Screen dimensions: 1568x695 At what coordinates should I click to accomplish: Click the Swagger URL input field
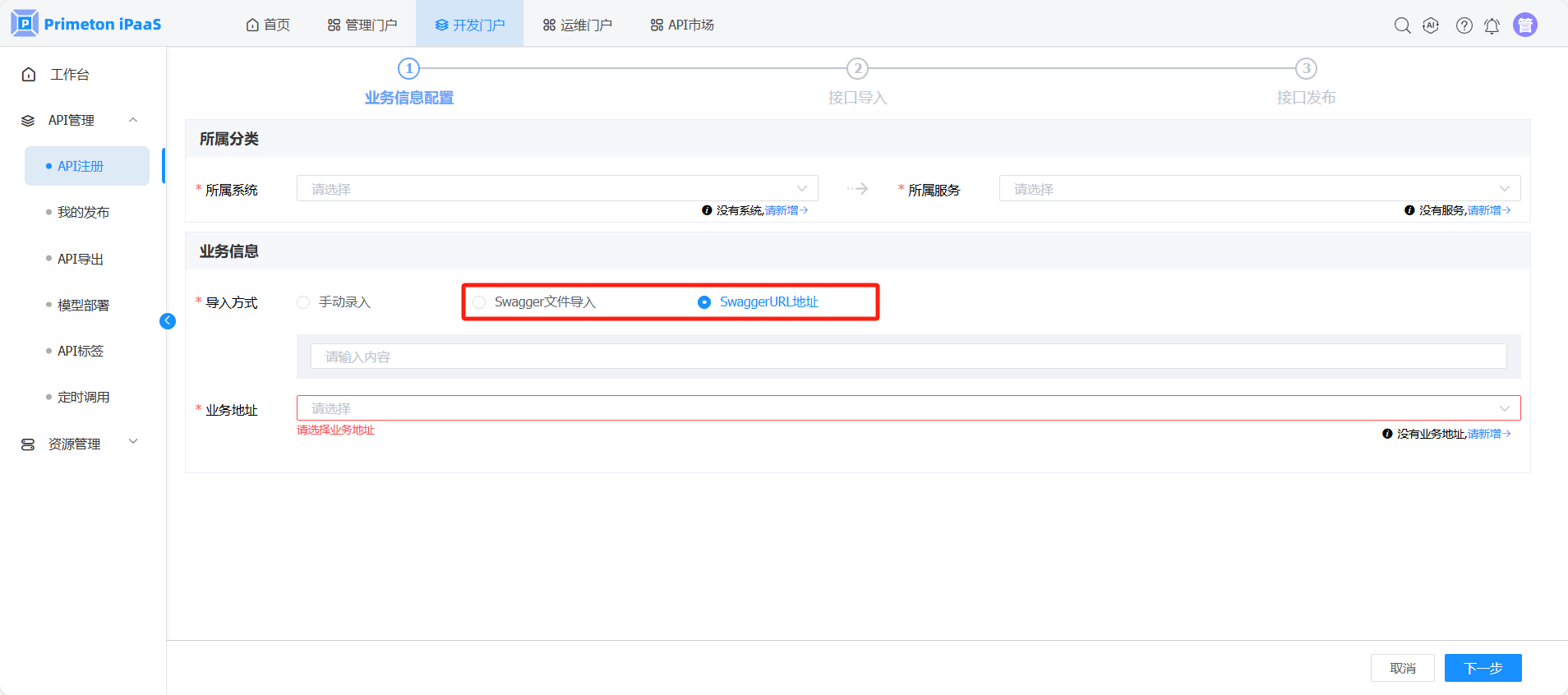[907, 357]
